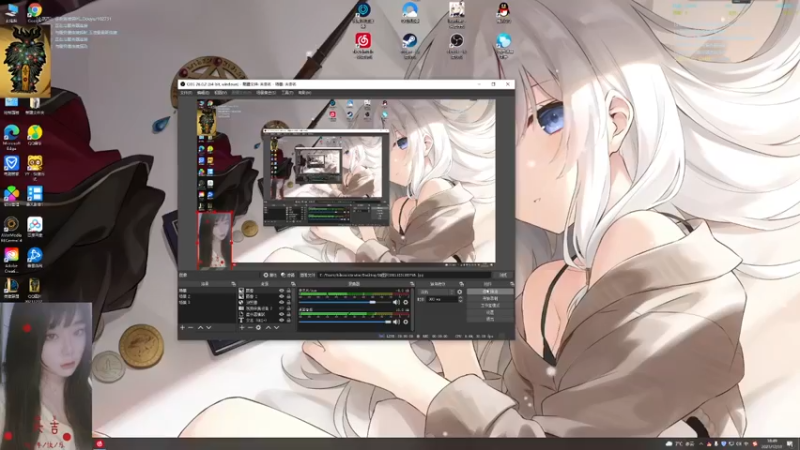Open the Help menu in OBS
Viewport: 800px width, 450px height.
point(305,93)
